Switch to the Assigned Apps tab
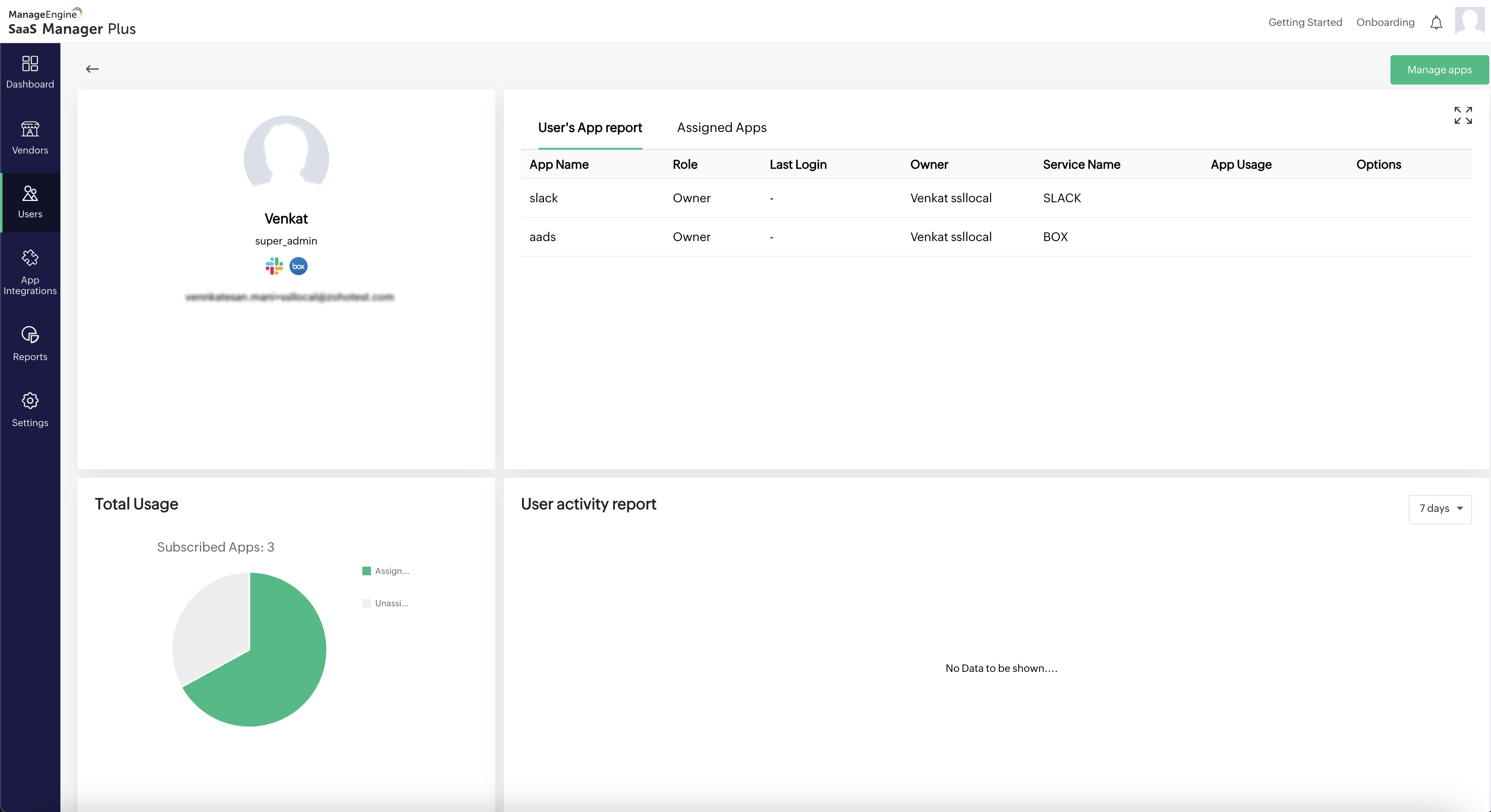 click(x=721, y=128)
